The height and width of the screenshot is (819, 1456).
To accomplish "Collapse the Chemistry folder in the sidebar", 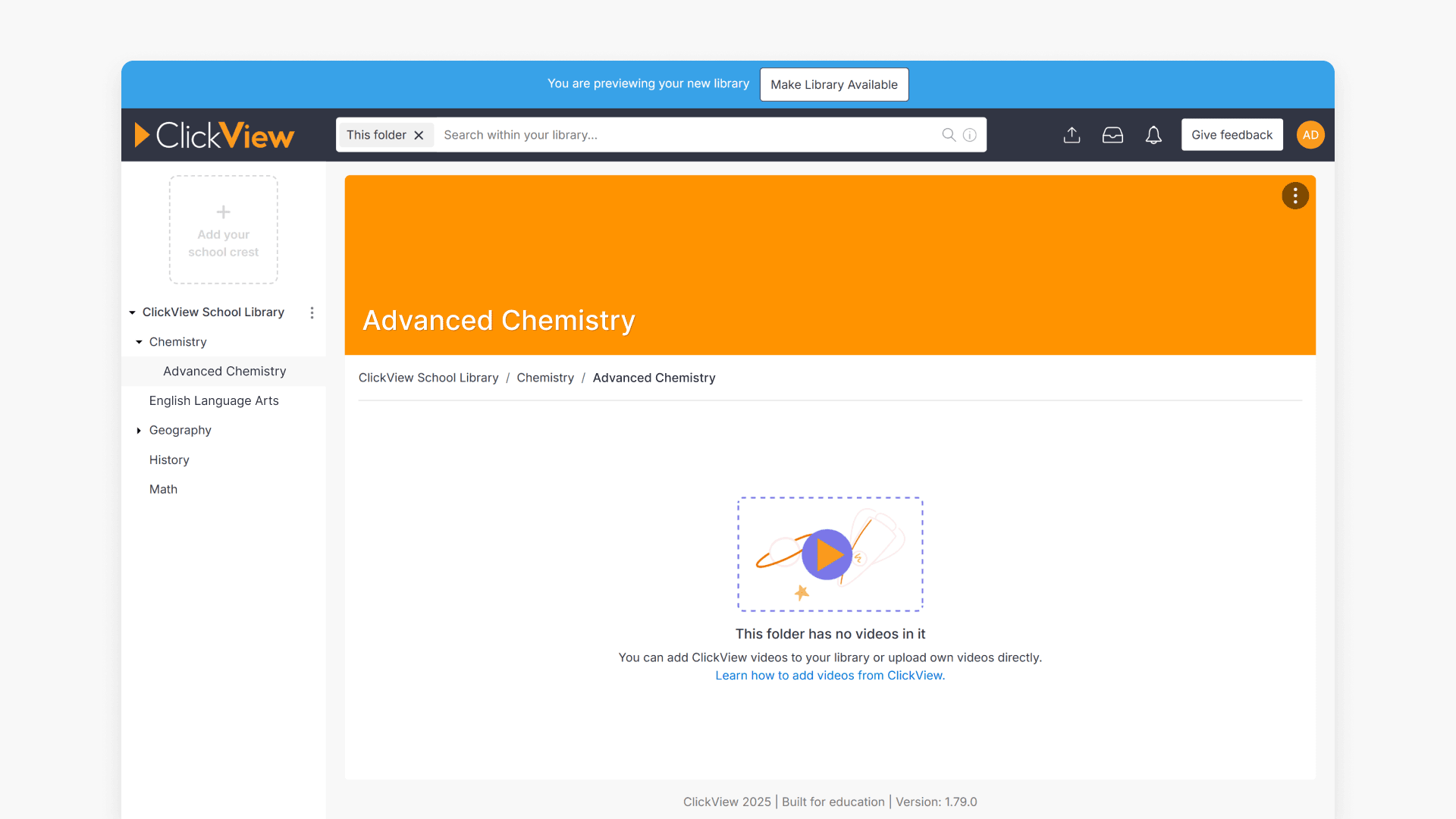I will (139, 341).
